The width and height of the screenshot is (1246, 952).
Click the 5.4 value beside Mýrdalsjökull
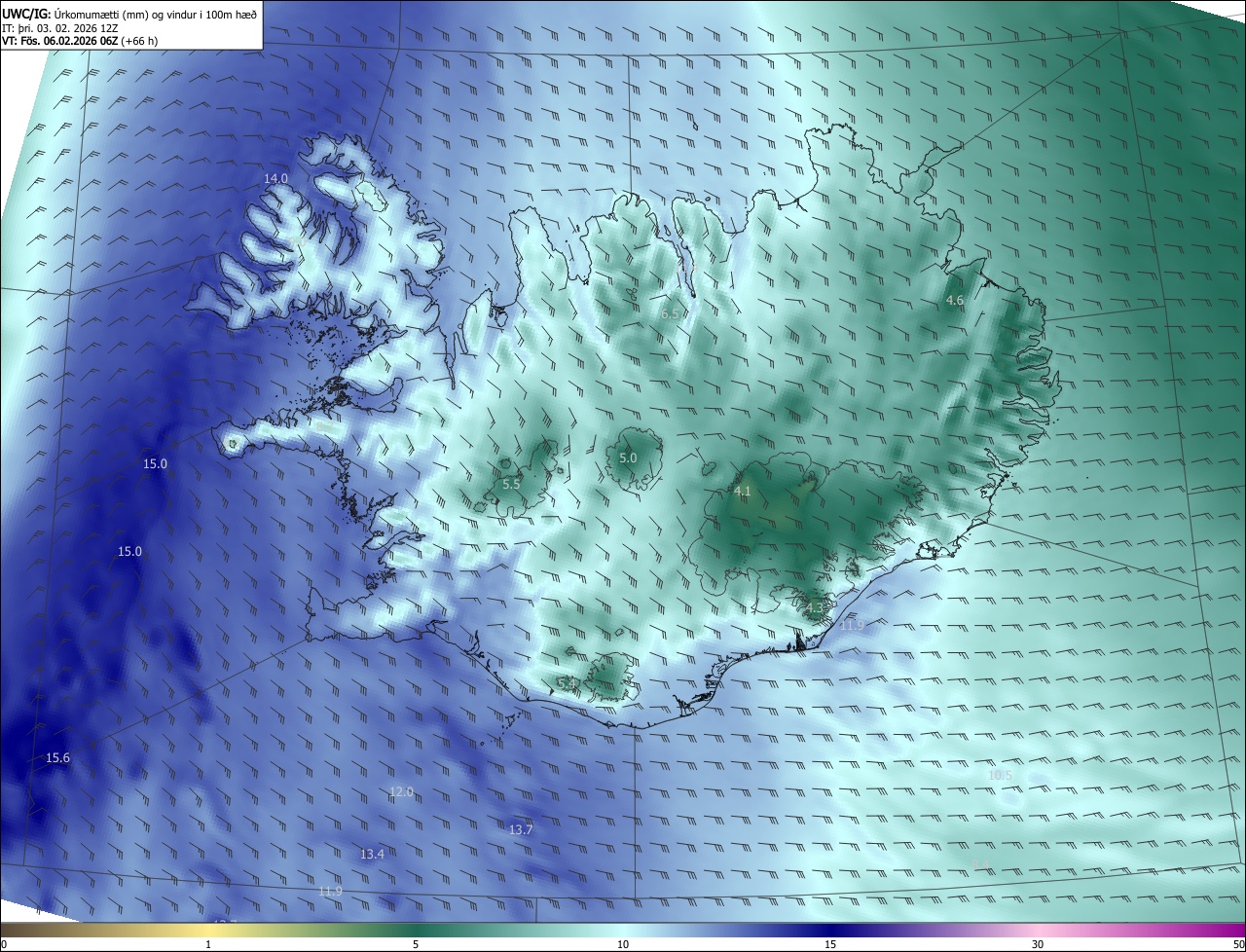pyautogui.click(x=567, y=684)
